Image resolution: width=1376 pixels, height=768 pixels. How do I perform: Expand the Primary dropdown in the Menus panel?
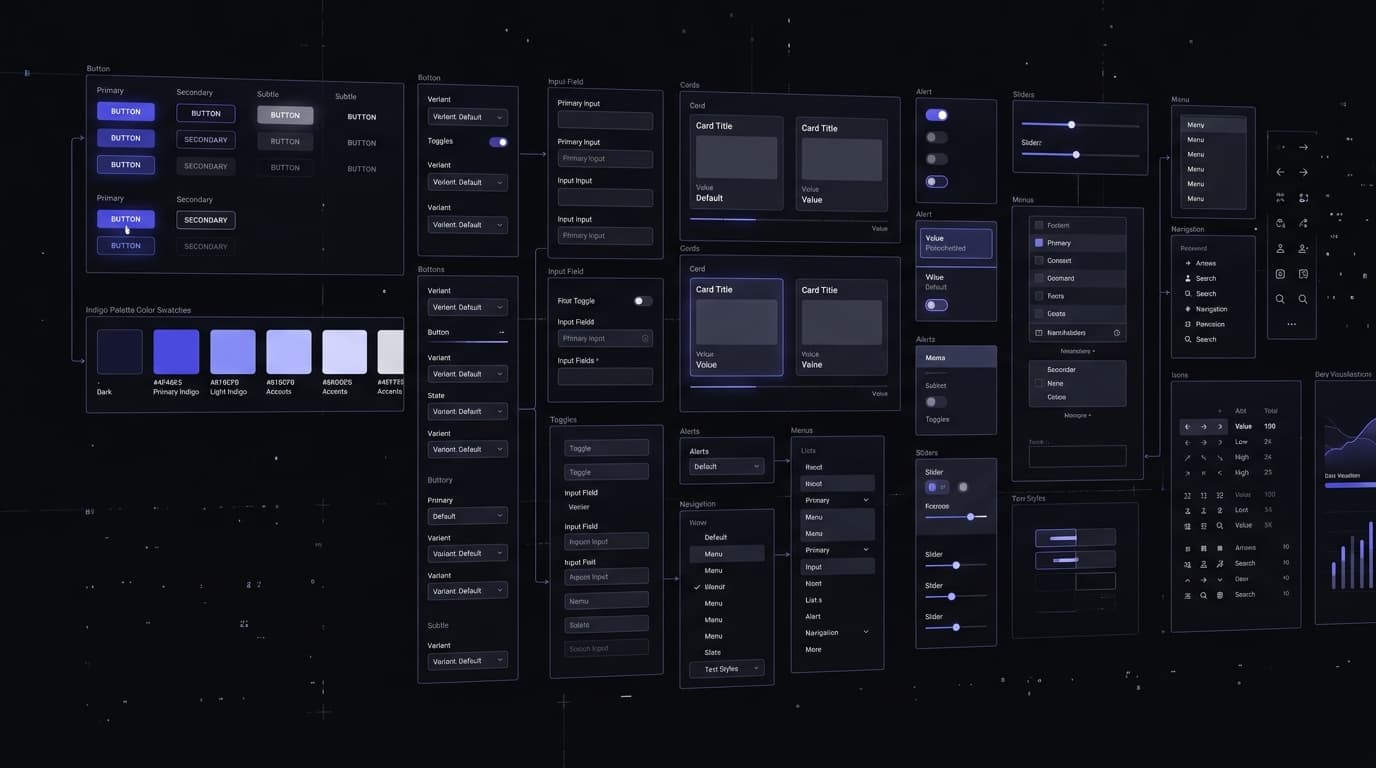coord(836,499)
